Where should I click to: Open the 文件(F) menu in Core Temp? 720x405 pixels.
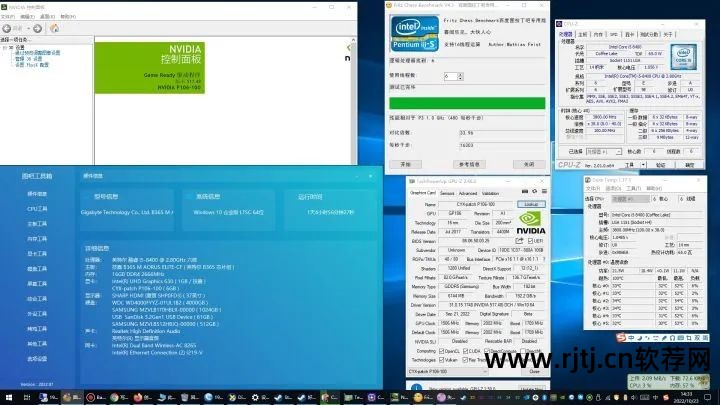pyautogui.click(x=593, y=189)
